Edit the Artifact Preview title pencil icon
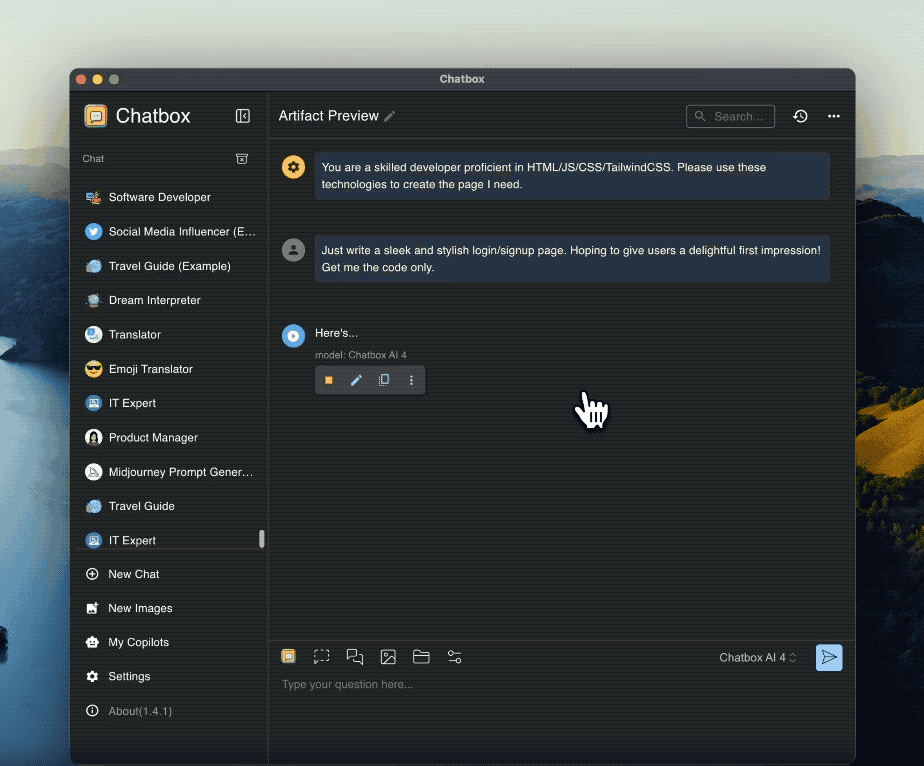Image resolution: width=924 pixels, height=766 pixels. pos(390,116)
